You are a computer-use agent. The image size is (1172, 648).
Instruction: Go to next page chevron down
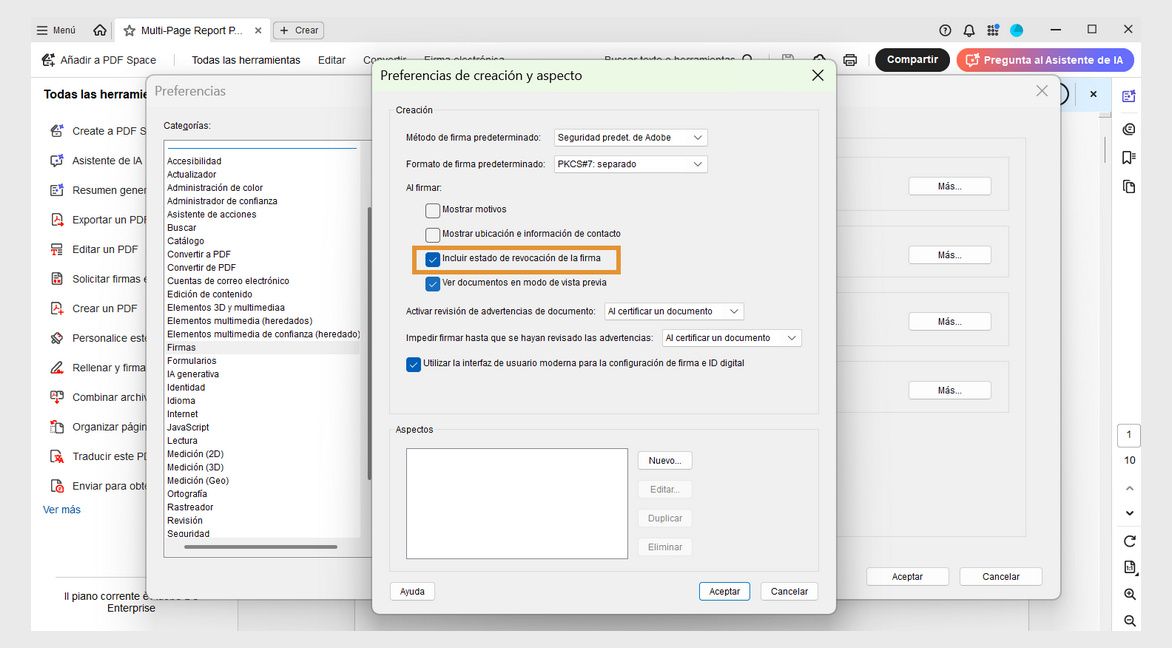tap(1129, 513)
